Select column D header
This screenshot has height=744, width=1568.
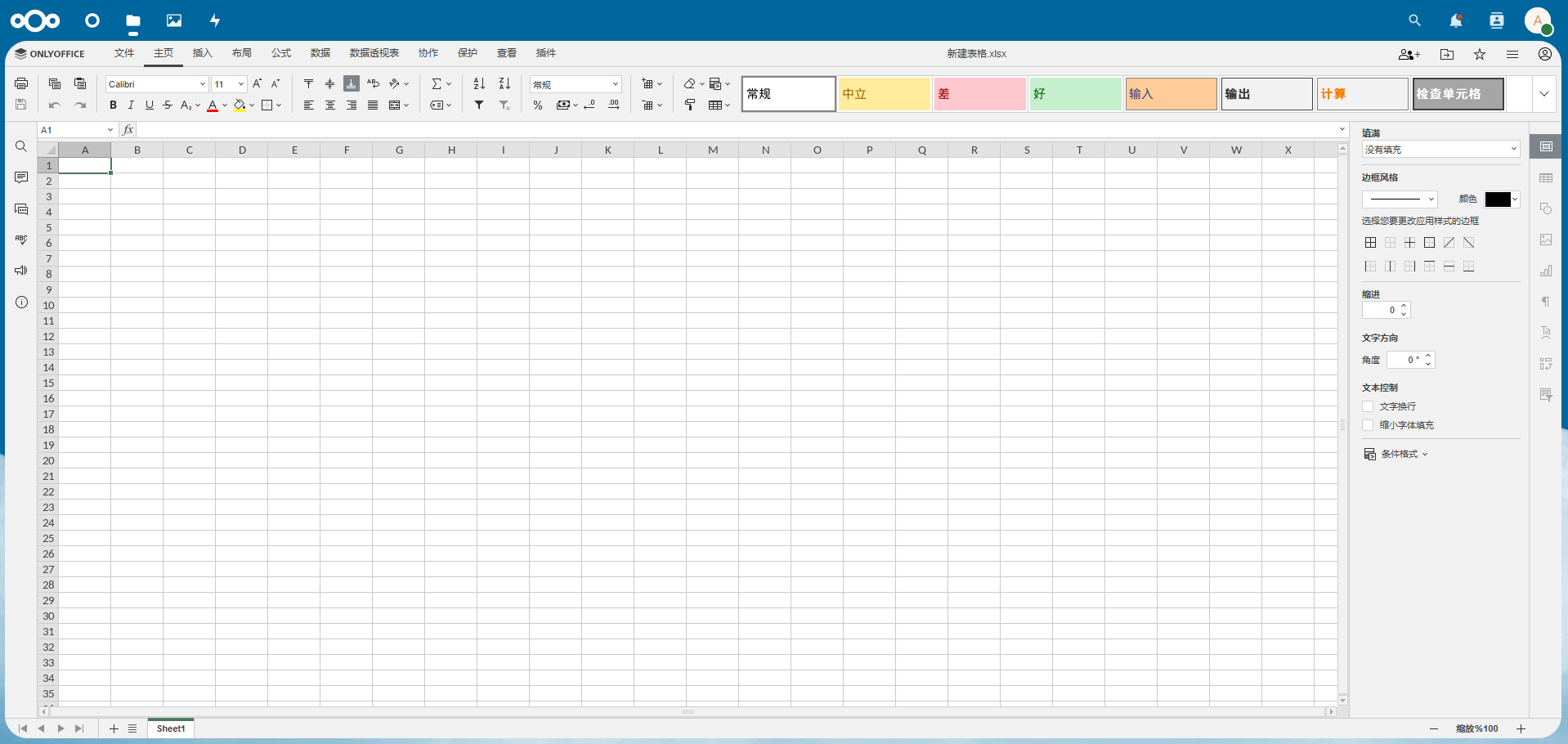coord(242,150)
